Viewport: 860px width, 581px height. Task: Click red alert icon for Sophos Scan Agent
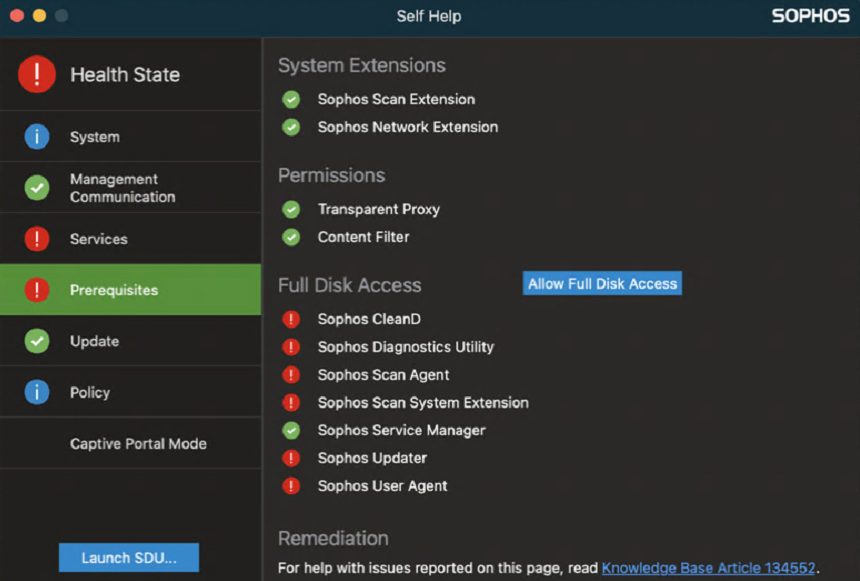[x=291, y=375]
